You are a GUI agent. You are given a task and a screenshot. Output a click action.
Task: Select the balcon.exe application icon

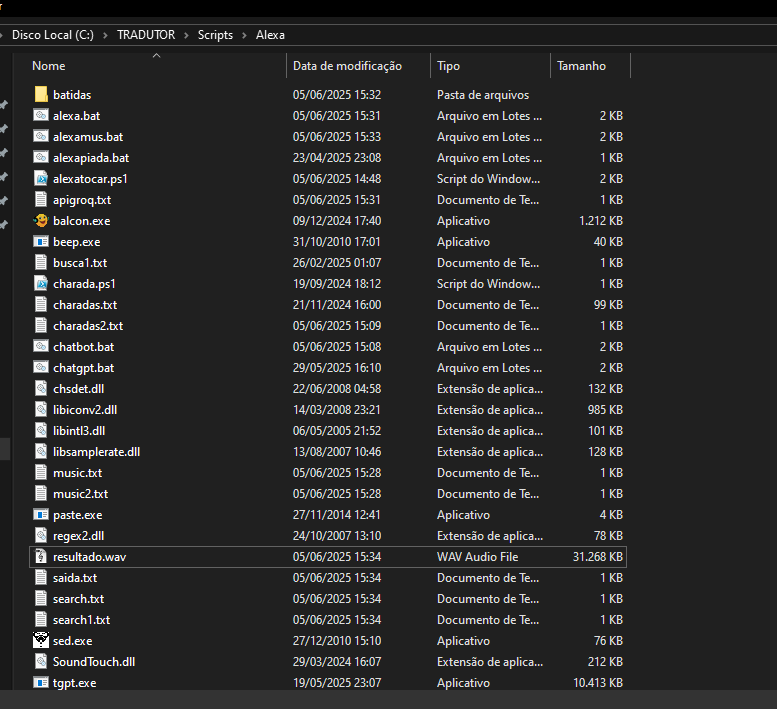tap(41, 221)
